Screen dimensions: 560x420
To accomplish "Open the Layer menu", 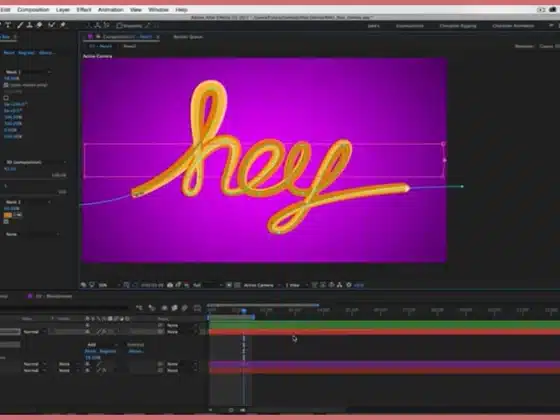I will 63,10.
